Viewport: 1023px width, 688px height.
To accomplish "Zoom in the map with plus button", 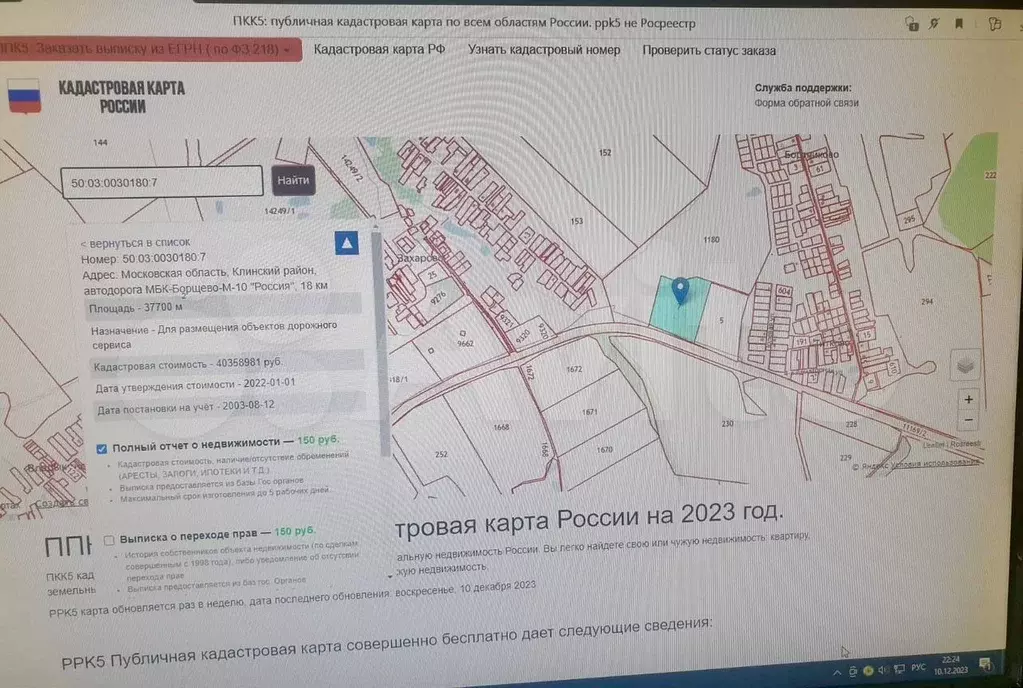I will click(x=968, y=399).
